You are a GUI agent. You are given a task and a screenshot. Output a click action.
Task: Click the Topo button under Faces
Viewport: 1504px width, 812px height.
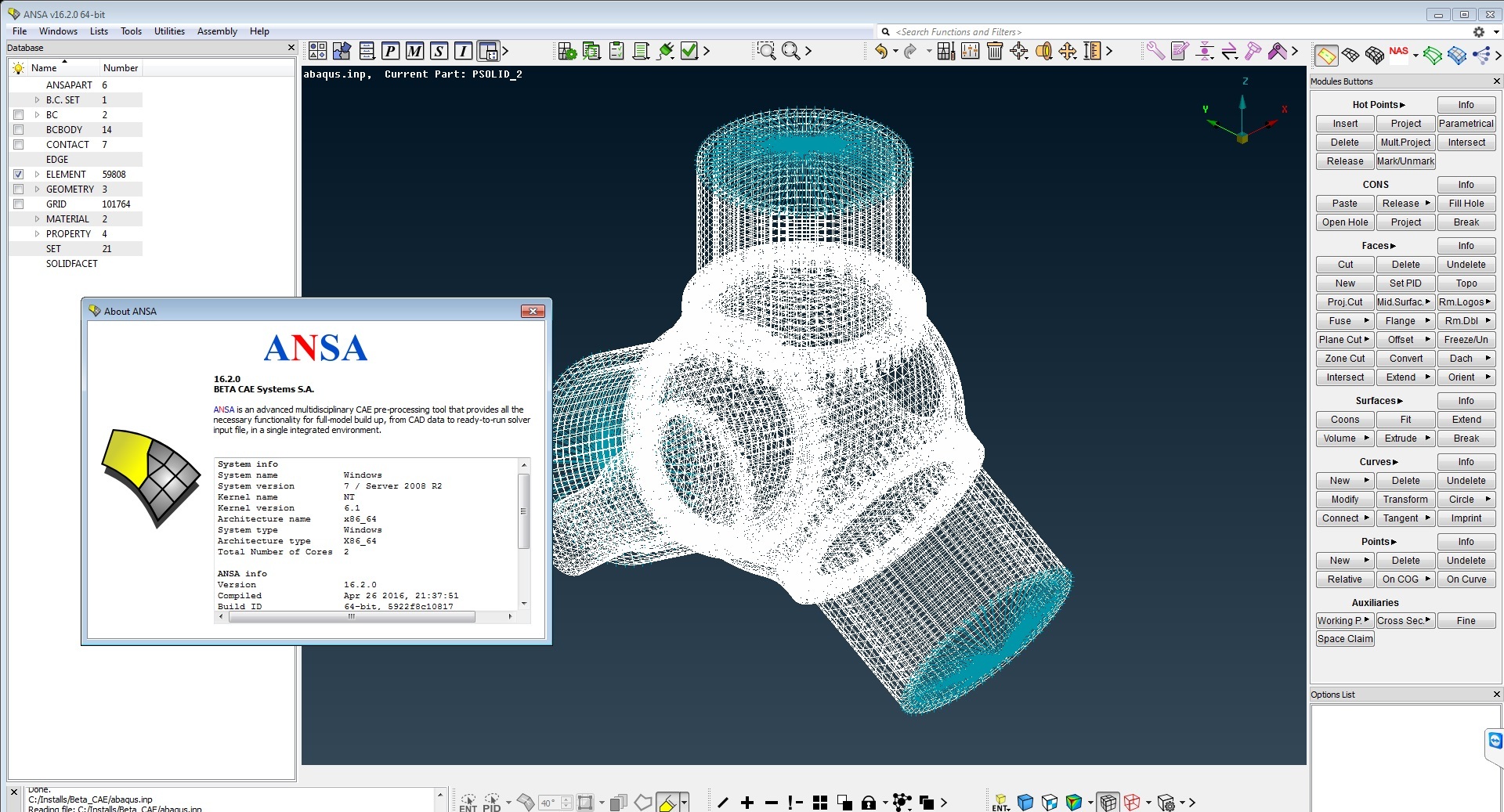[x=1466, y=283]
